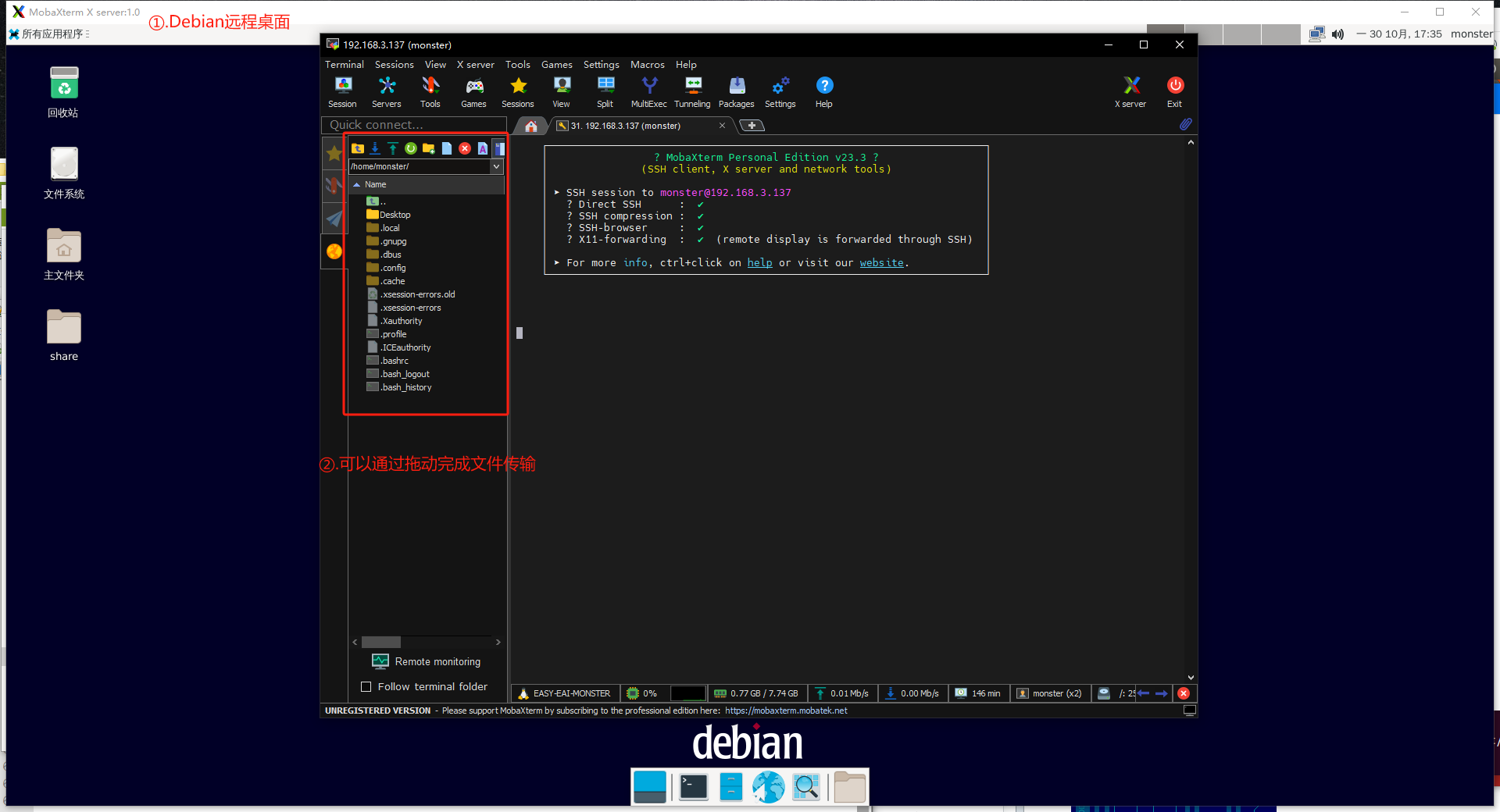
Task: Add a new terminal tab
Action: [752, 126]
